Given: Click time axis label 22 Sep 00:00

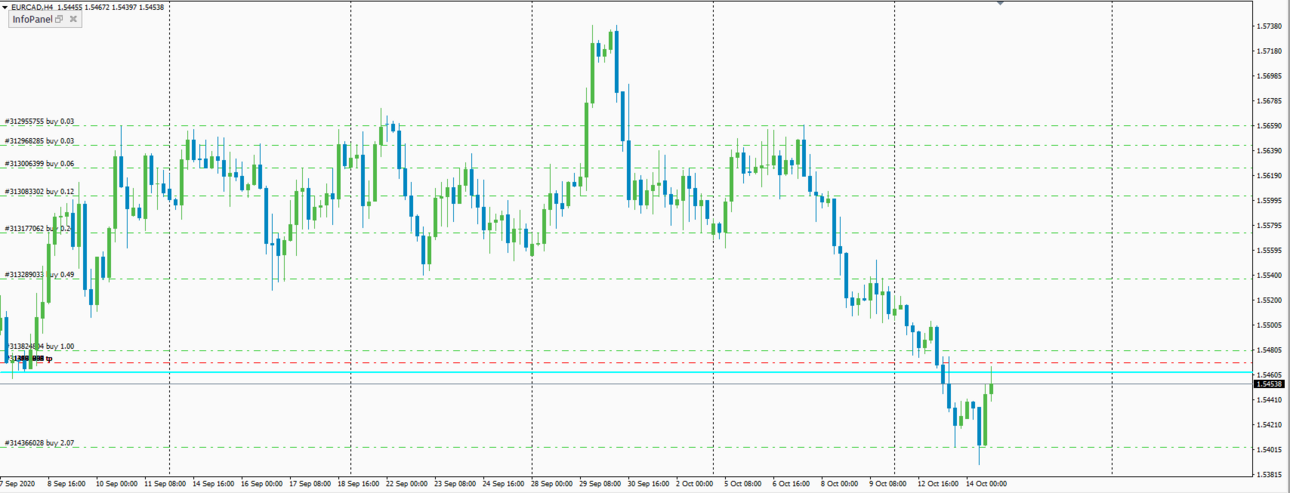Looking at the screenshot, I should pos(407,484).
